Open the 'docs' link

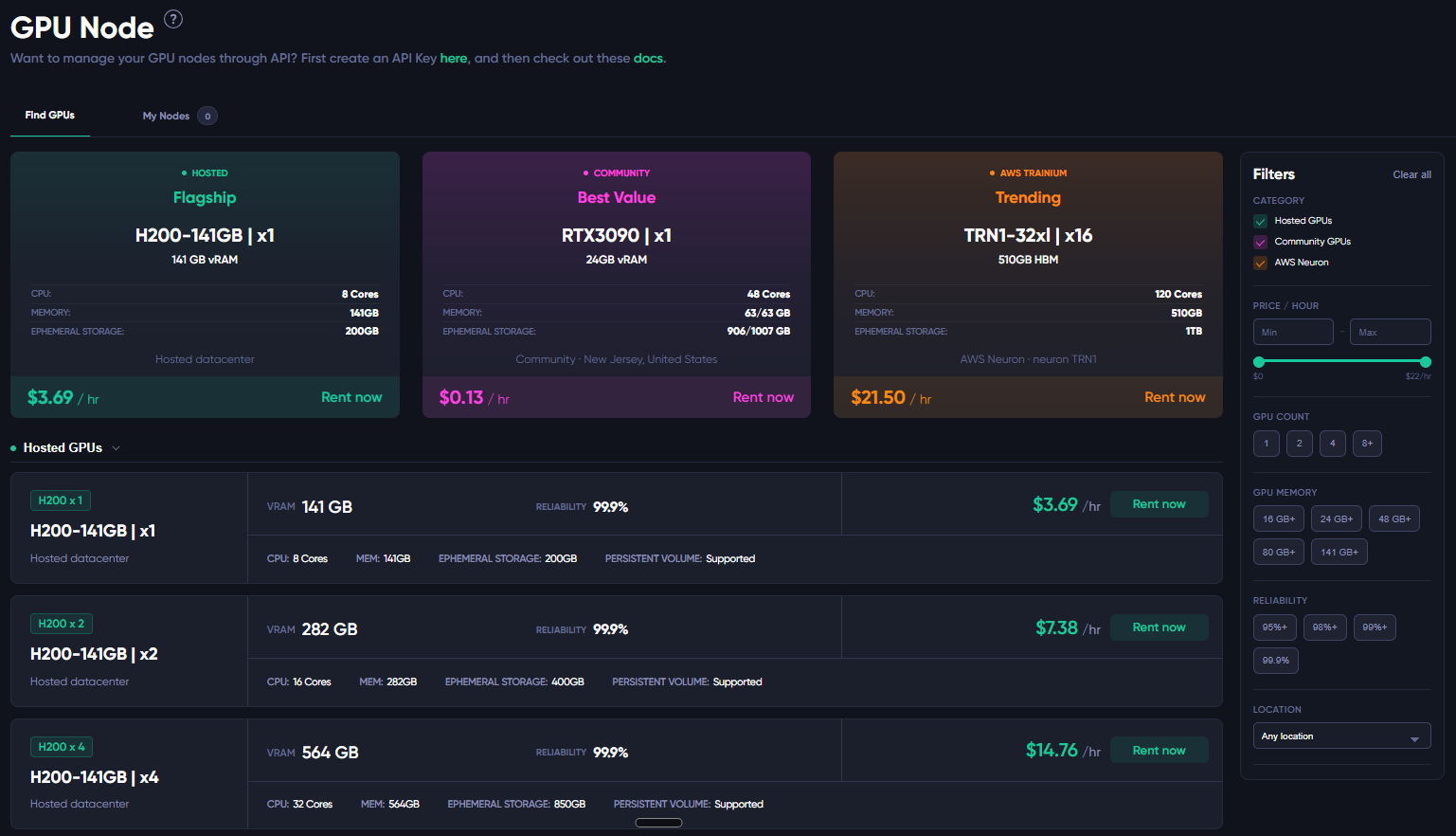tap(648, 59)
